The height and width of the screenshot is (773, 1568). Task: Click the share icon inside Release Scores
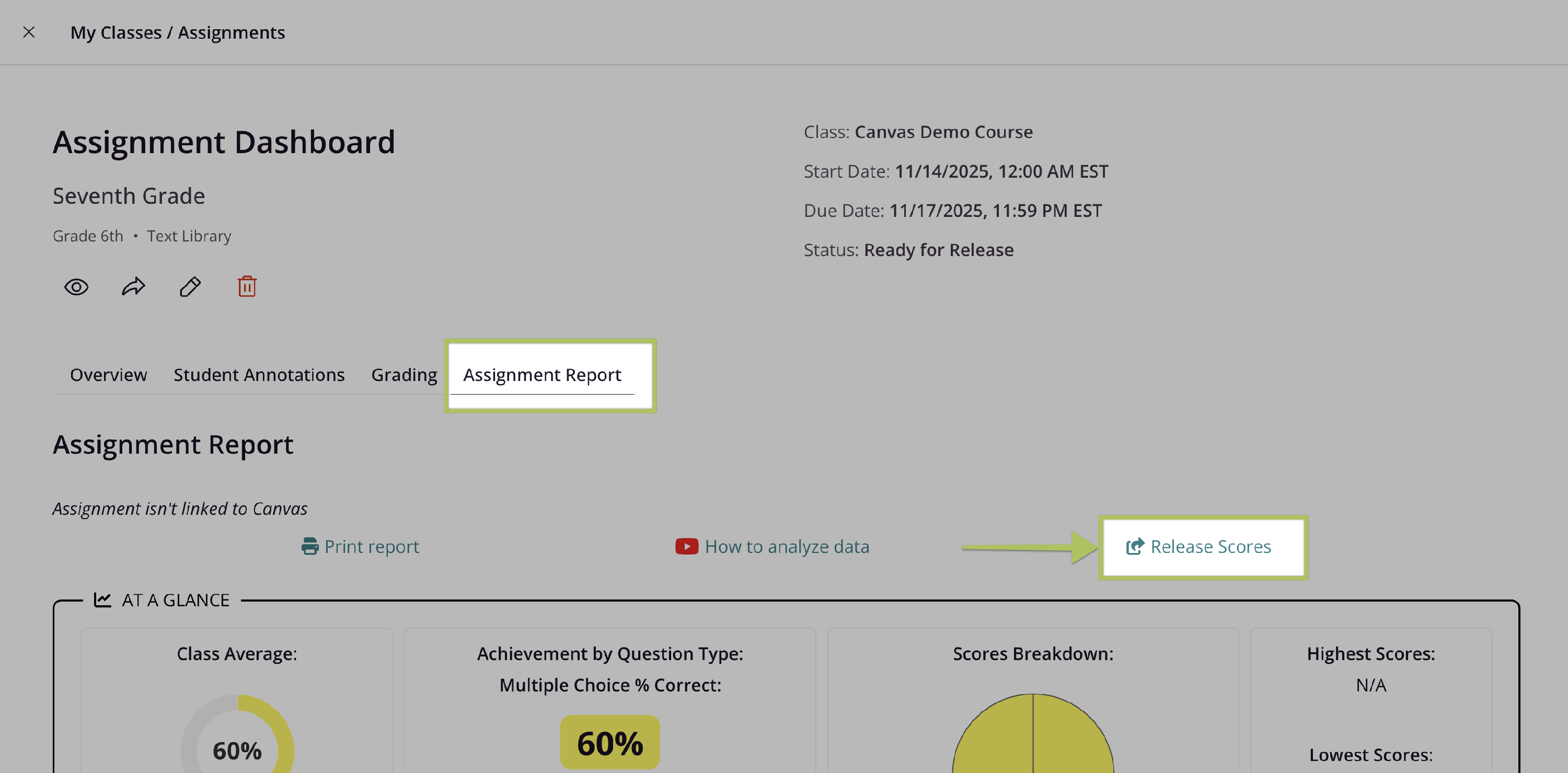pos(1135,546)
